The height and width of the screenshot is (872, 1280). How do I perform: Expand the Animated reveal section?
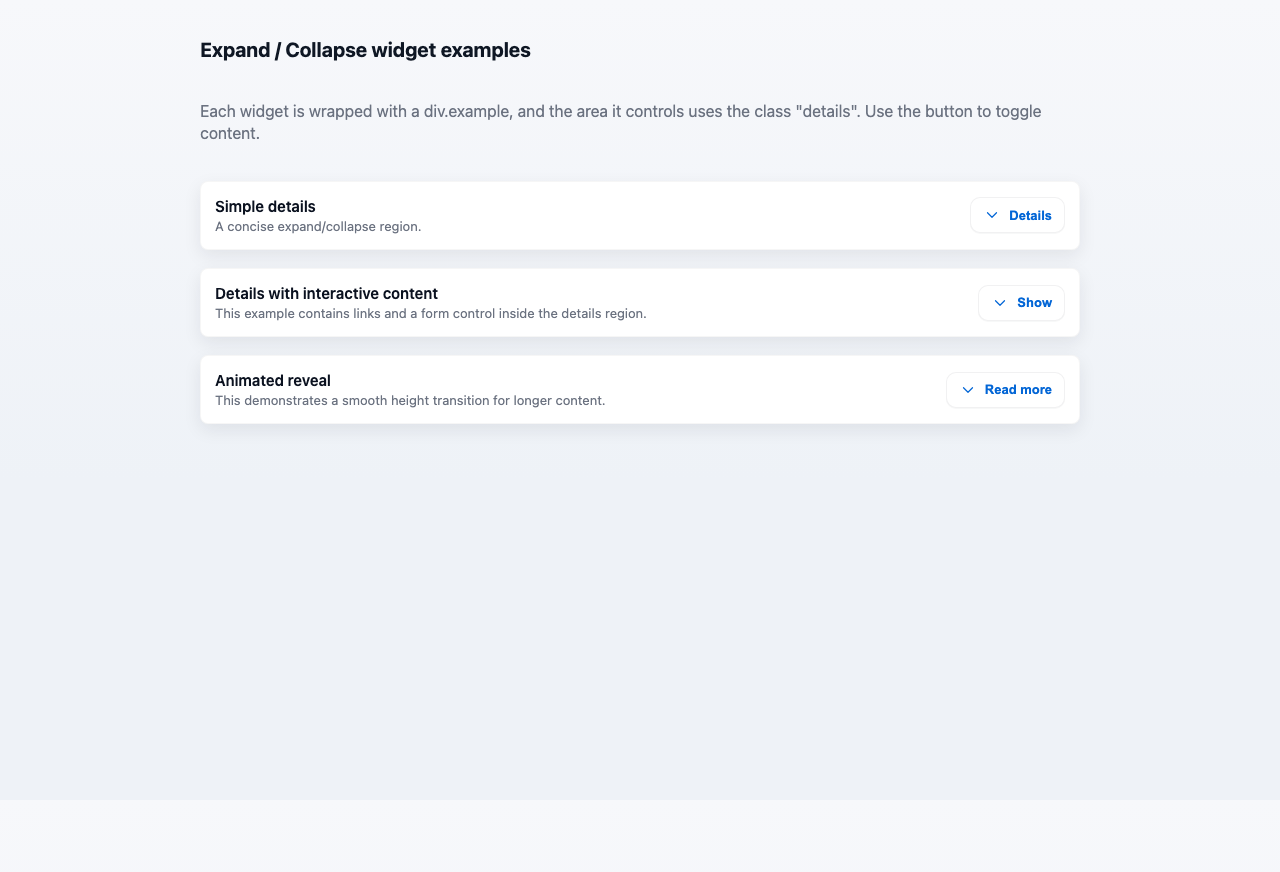tap(1005, 390)
